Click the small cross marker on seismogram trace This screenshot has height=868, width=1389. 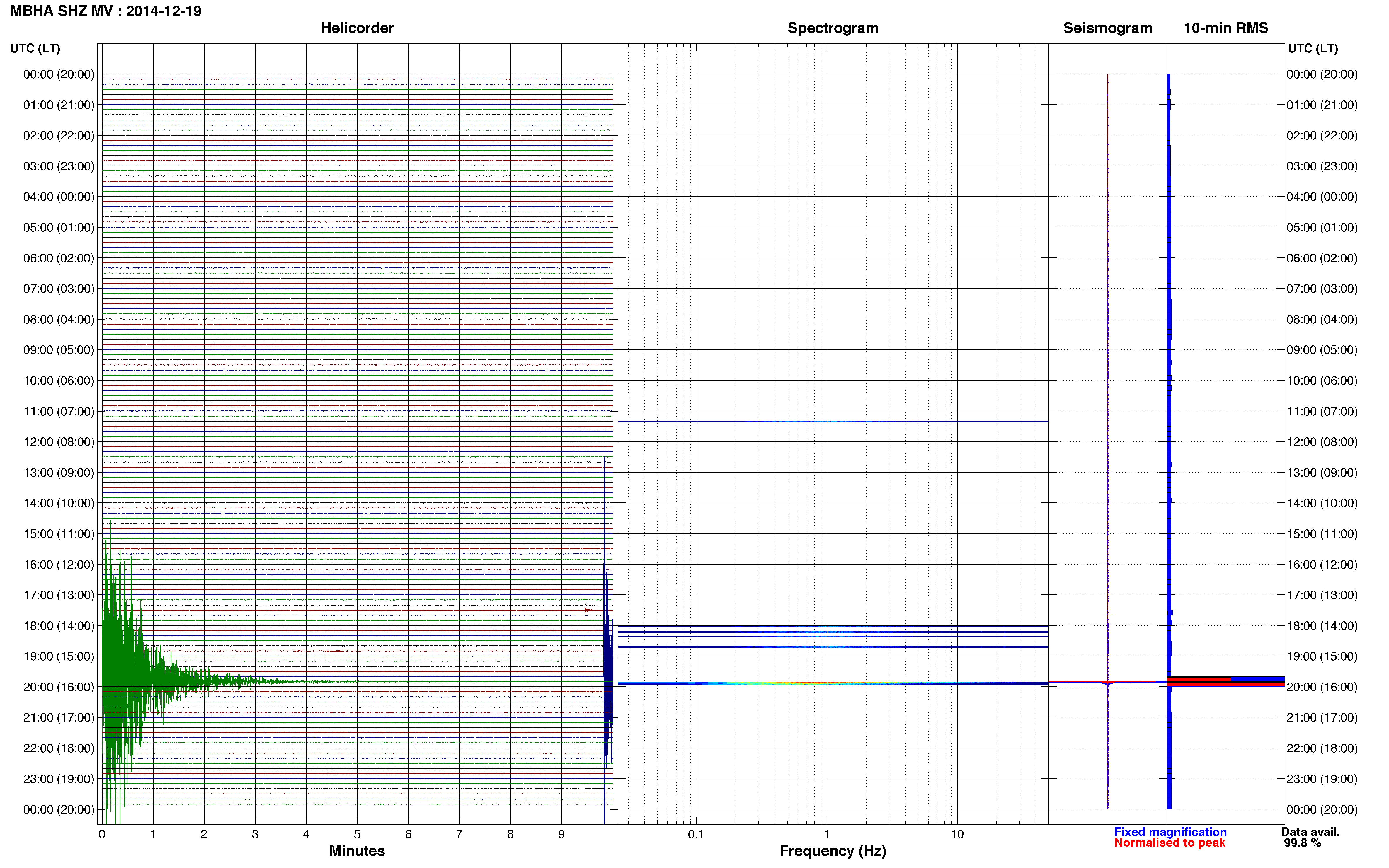pyautogui.click(x=1108, y=615)
